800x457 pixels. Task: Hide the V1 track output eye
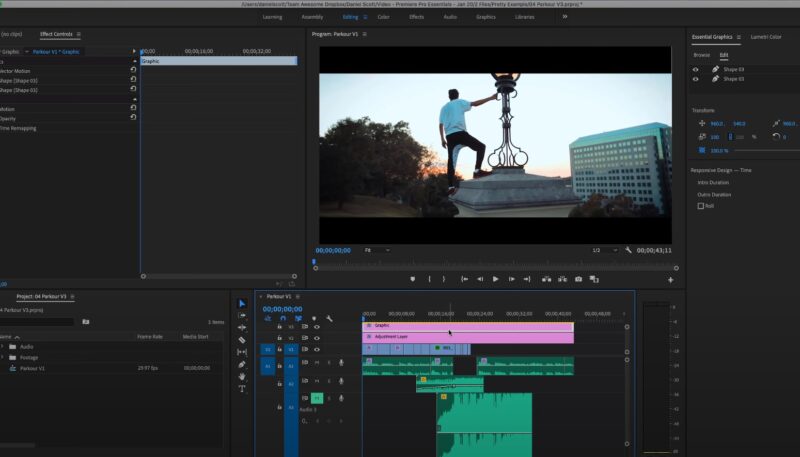click(317, 349)
